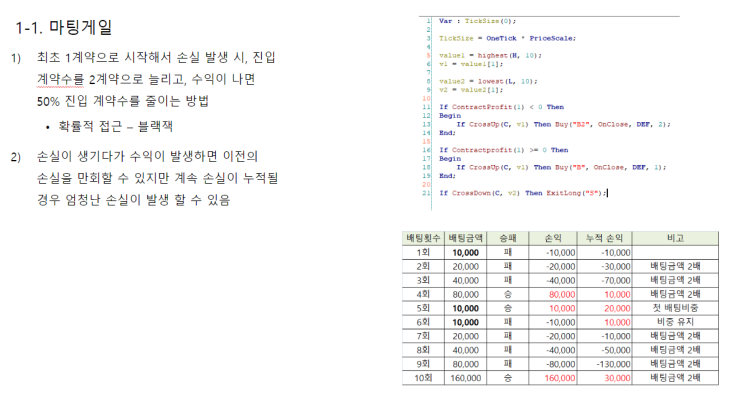The image size is (743, 414).
Task: Click the "40,000" 배팅금액 cell in row 8회
Action: (465, 350)
